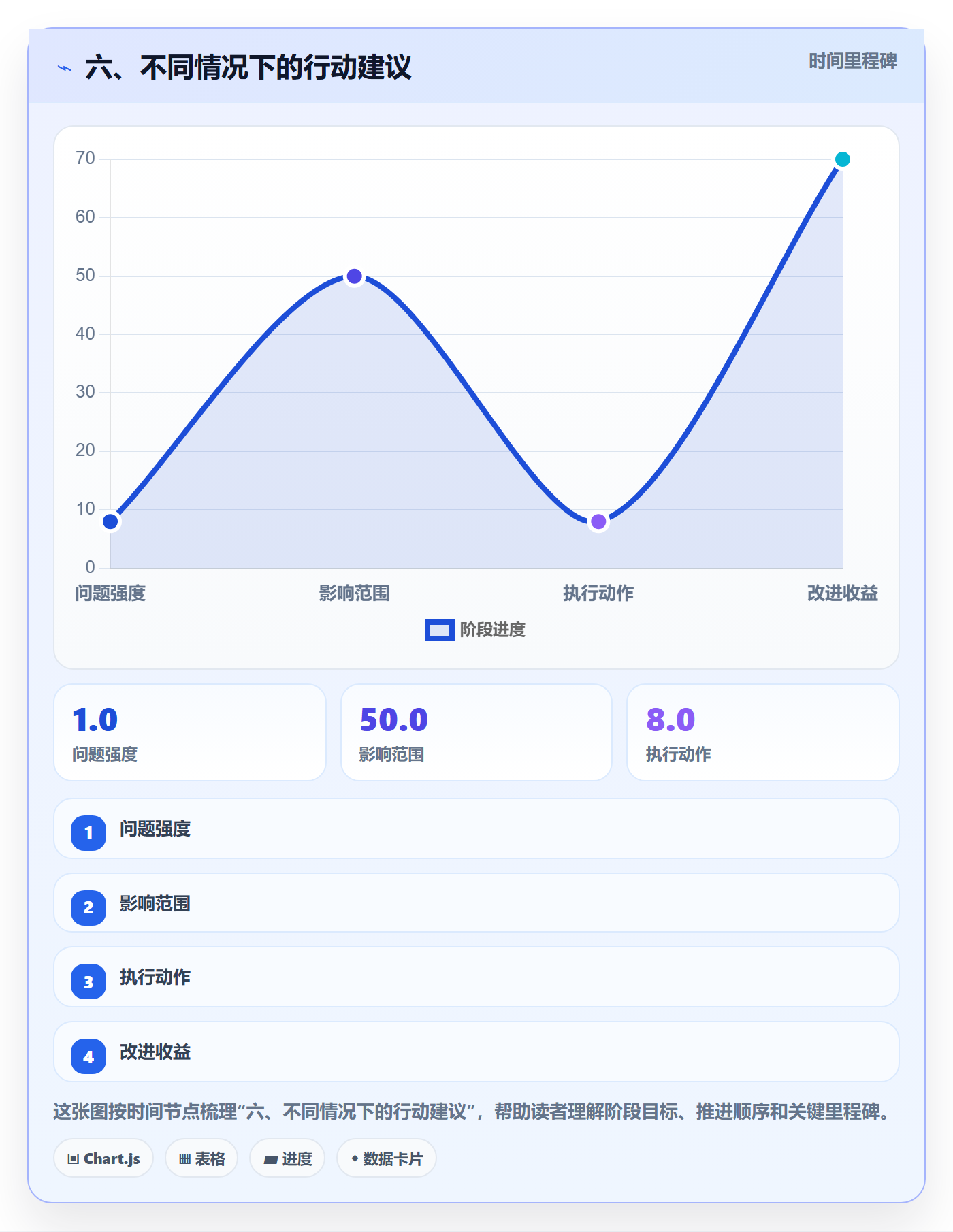Image resolution: width=953 pixels, height=1232 pixels.
Task: Click the 阶段进度 legend label text
Action: (493, 630)
